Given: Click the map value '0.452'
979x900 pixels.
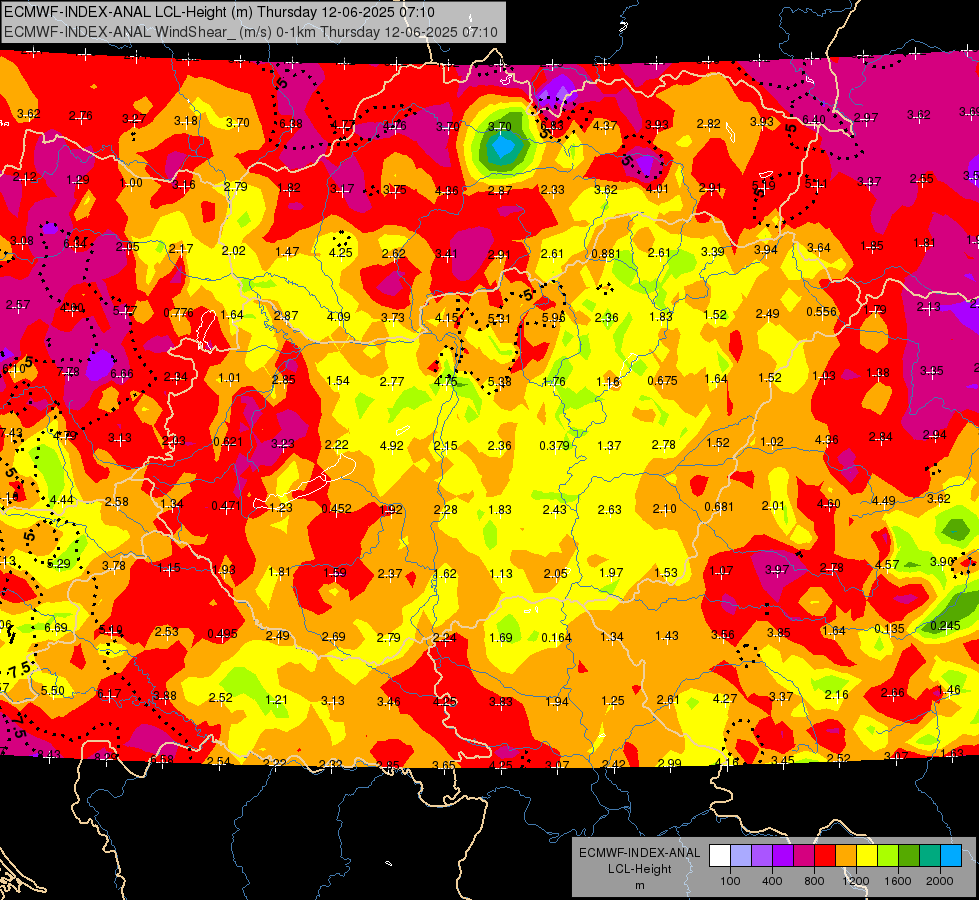Looking at the screenshot, I should tap(337, 509).
